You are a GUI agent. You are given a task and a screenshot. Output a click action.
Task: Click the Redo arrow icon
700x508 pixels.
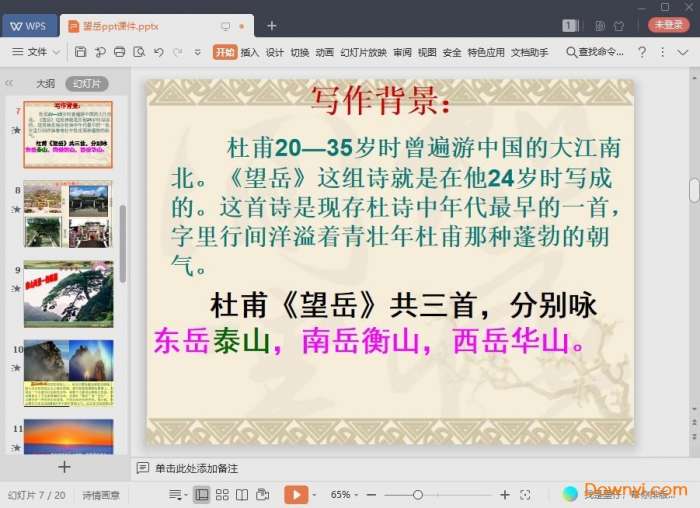pyautogui.click(x=178, y=52)
